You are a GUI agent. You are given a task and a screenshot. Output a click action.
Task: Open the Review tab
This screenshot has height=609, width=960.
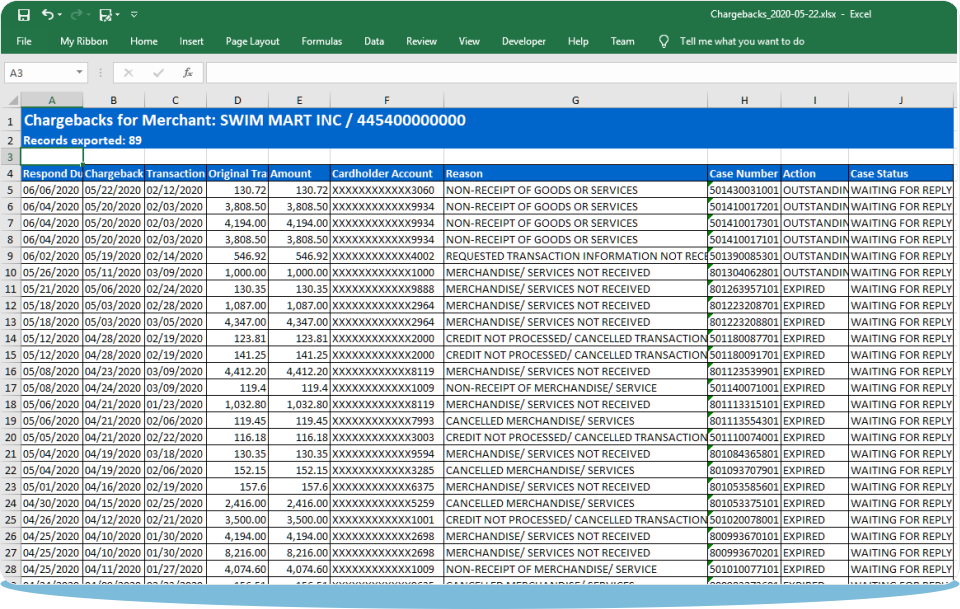coord(421,42)
